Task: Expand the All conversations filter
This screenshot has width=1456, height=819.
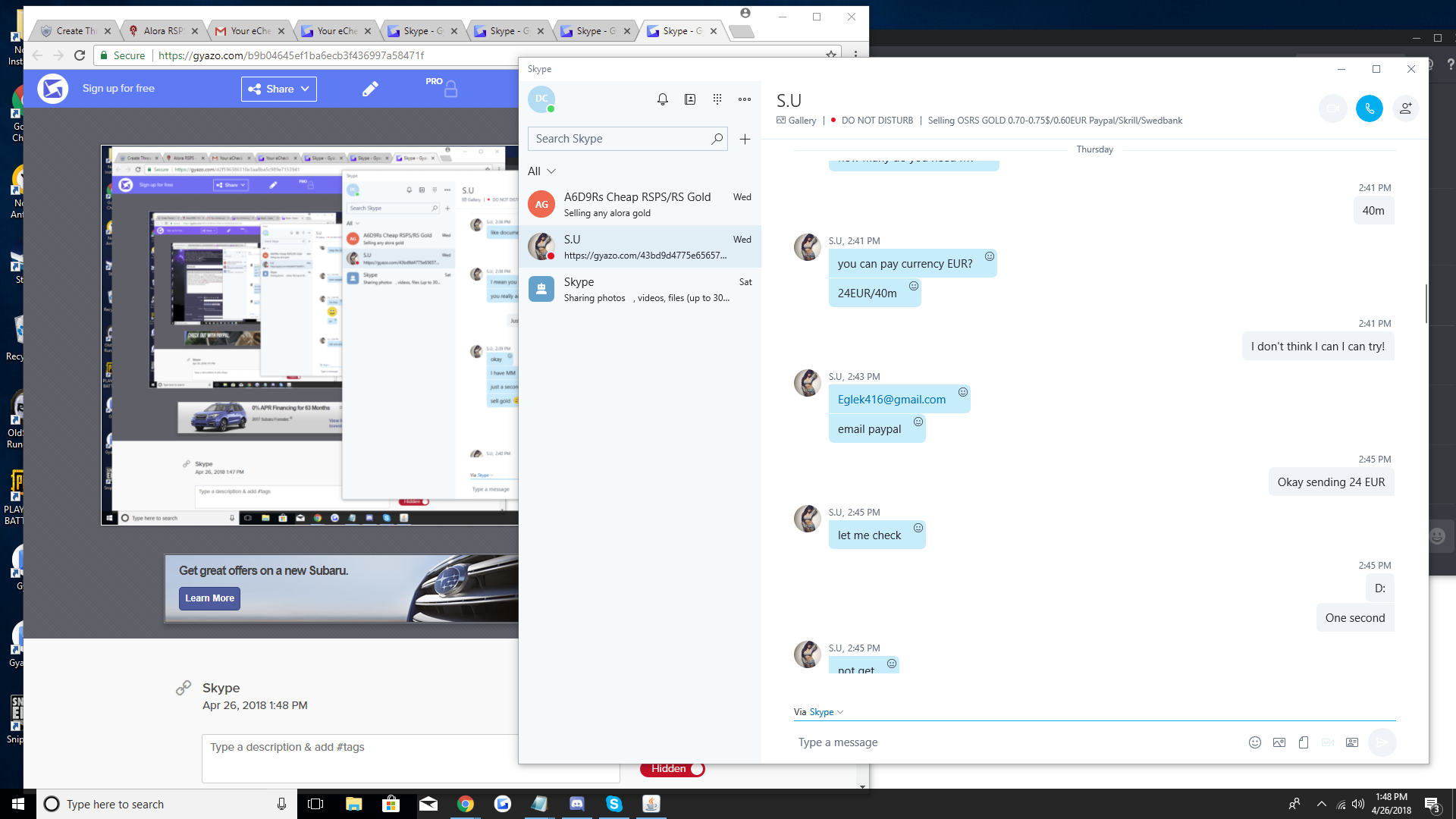Action: click(x=541, y=171)
